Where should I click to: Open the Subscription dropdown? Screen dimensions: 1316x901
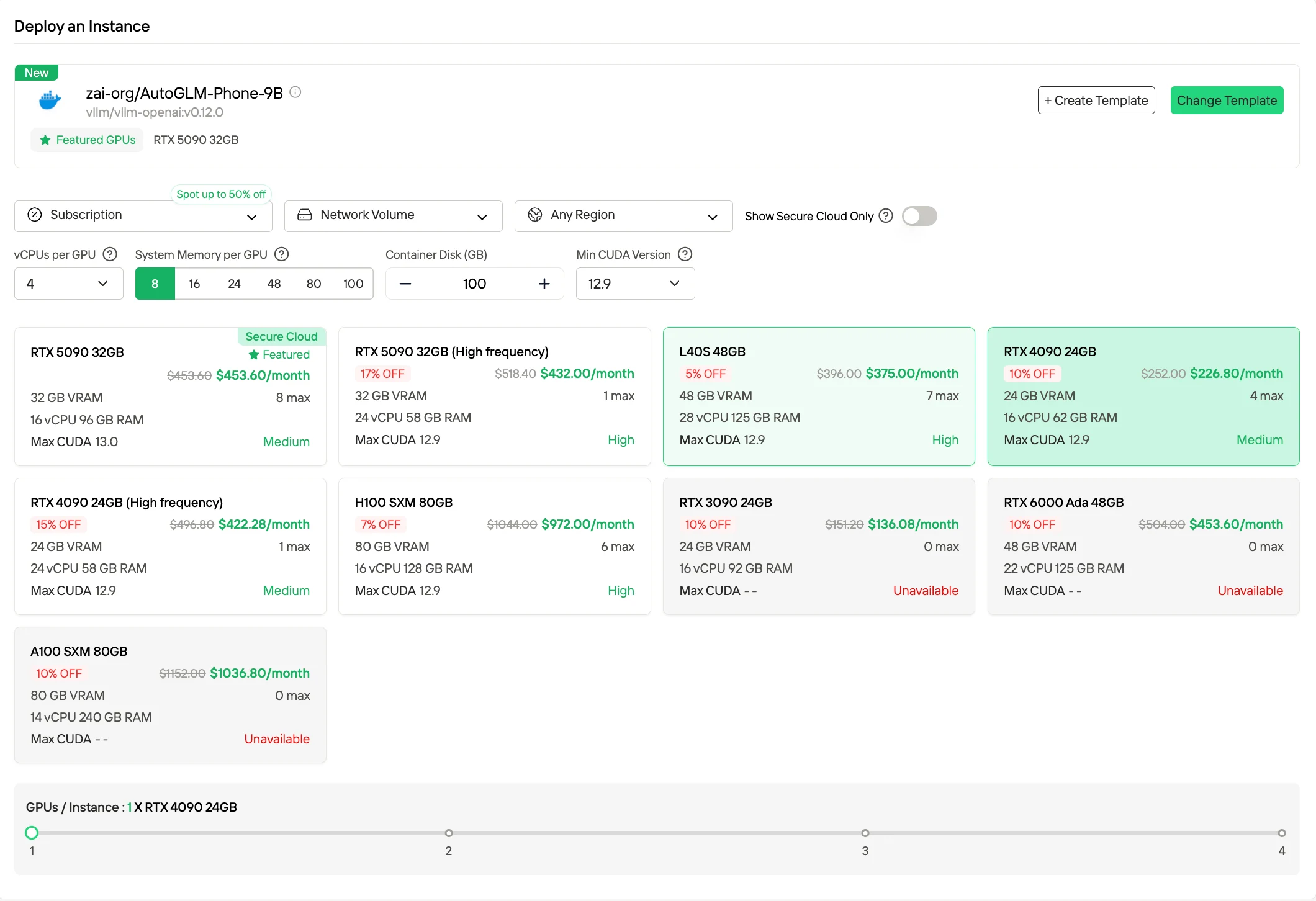pos(143,216)
